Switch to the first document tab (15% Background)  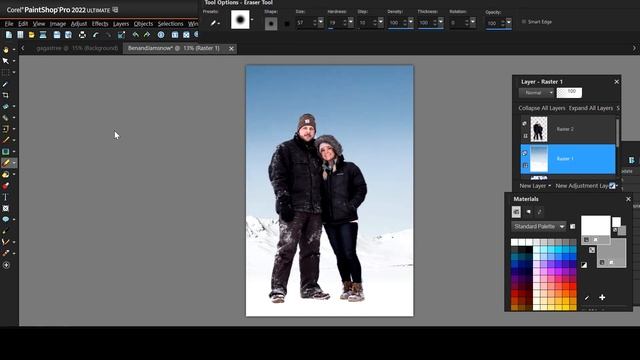(x=76, y=48)
